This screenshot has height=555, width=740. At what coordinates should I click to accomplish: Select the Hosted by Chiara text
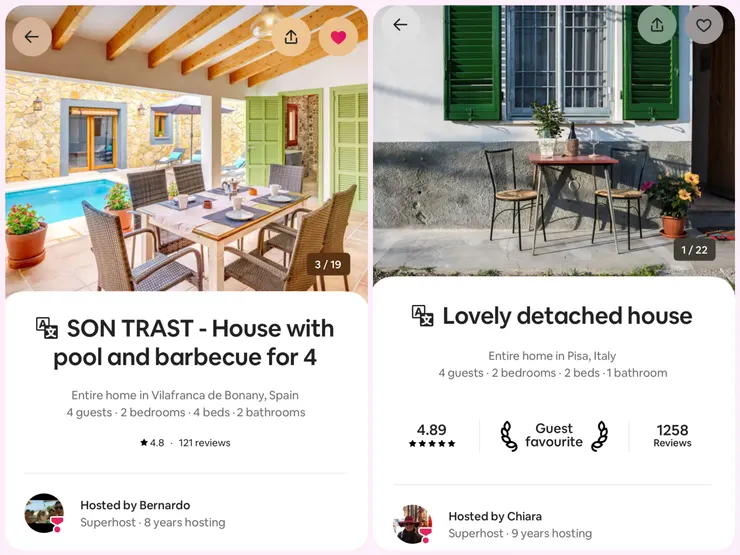495,516
